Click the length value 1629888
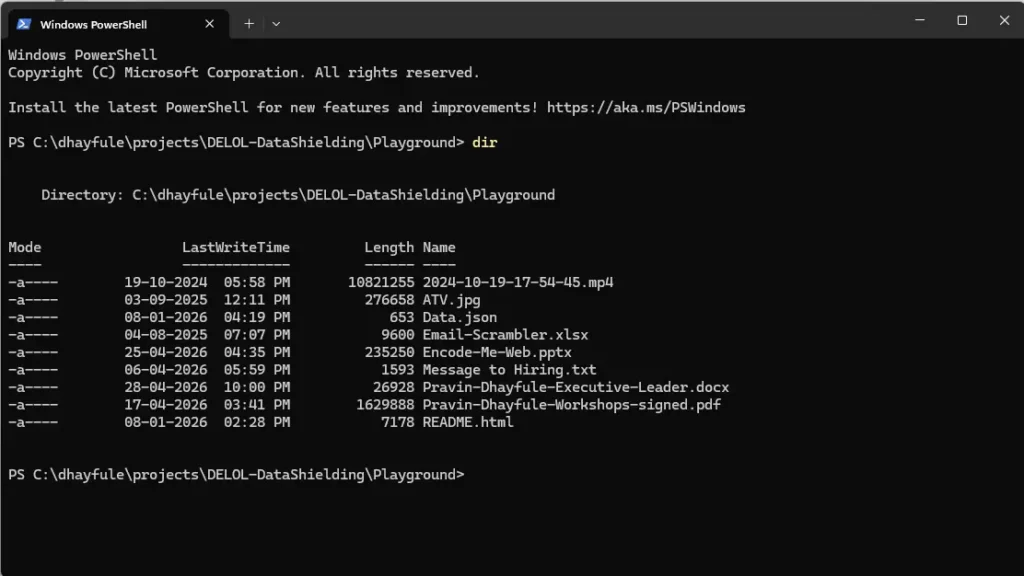This screenshot has width=1024, height=576. pyautogui.click(x=385, y=405)
